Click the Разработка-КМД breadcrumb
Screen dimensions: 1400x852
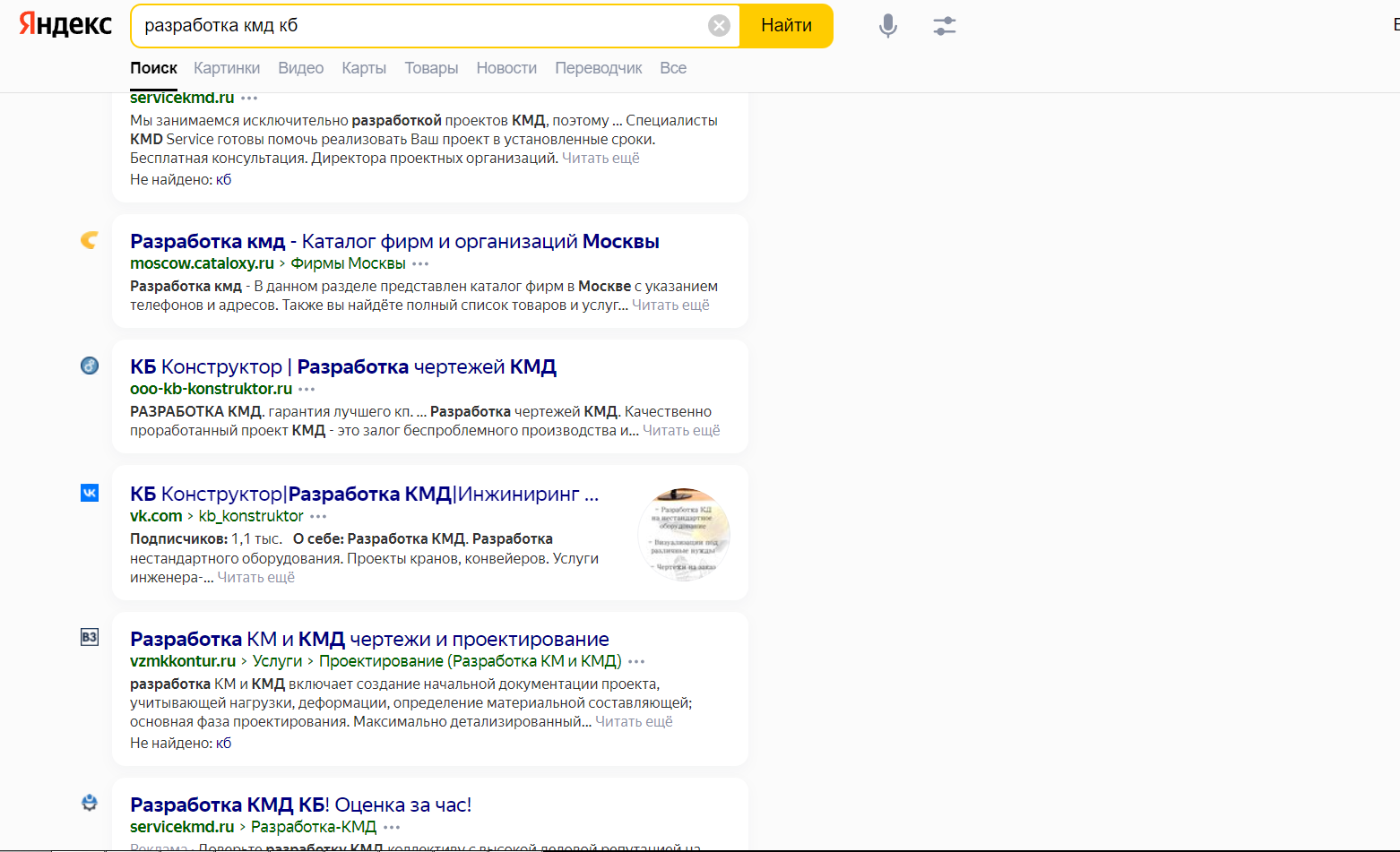(x=314, y=827)
